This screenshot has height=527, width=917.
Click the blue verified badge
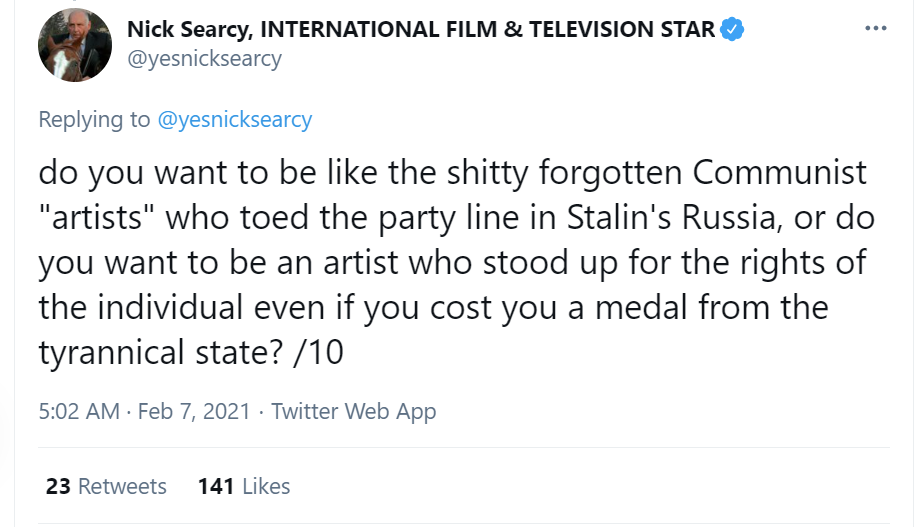(x=733, y=30)
